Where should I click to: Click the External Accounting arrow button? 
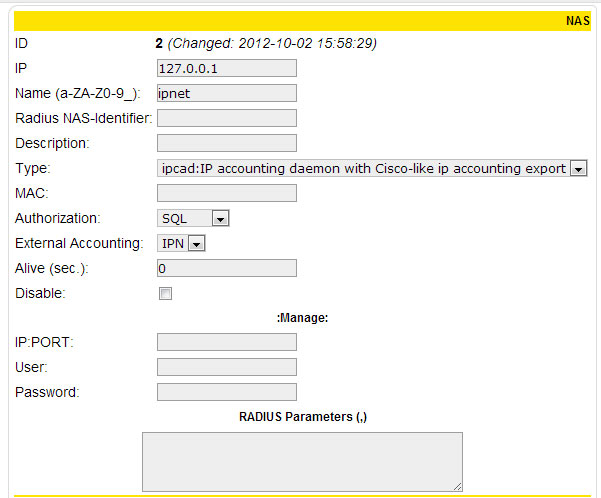tap(197, 243)
